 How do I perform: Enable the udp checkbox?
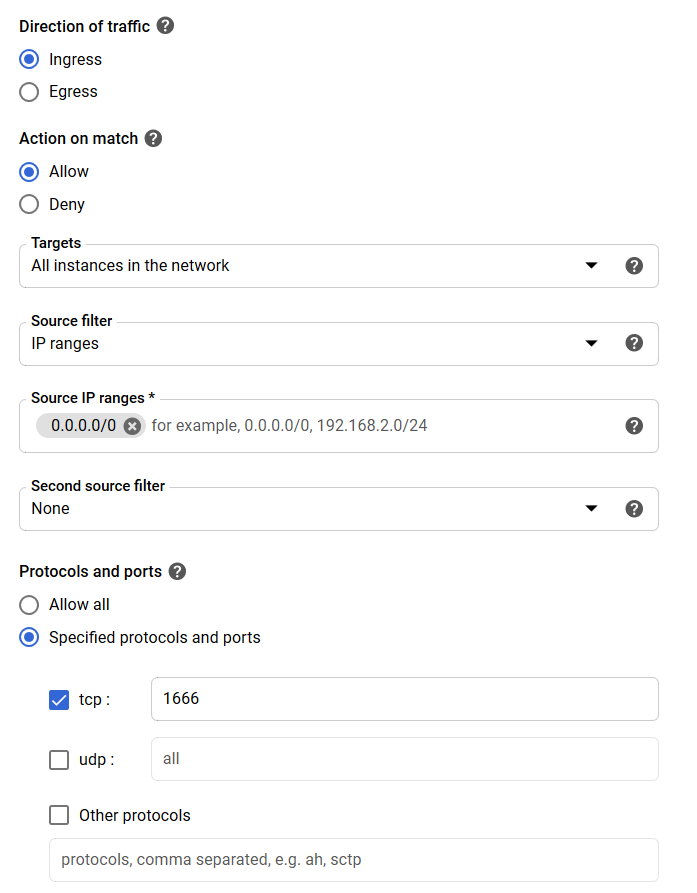(59, 759)
